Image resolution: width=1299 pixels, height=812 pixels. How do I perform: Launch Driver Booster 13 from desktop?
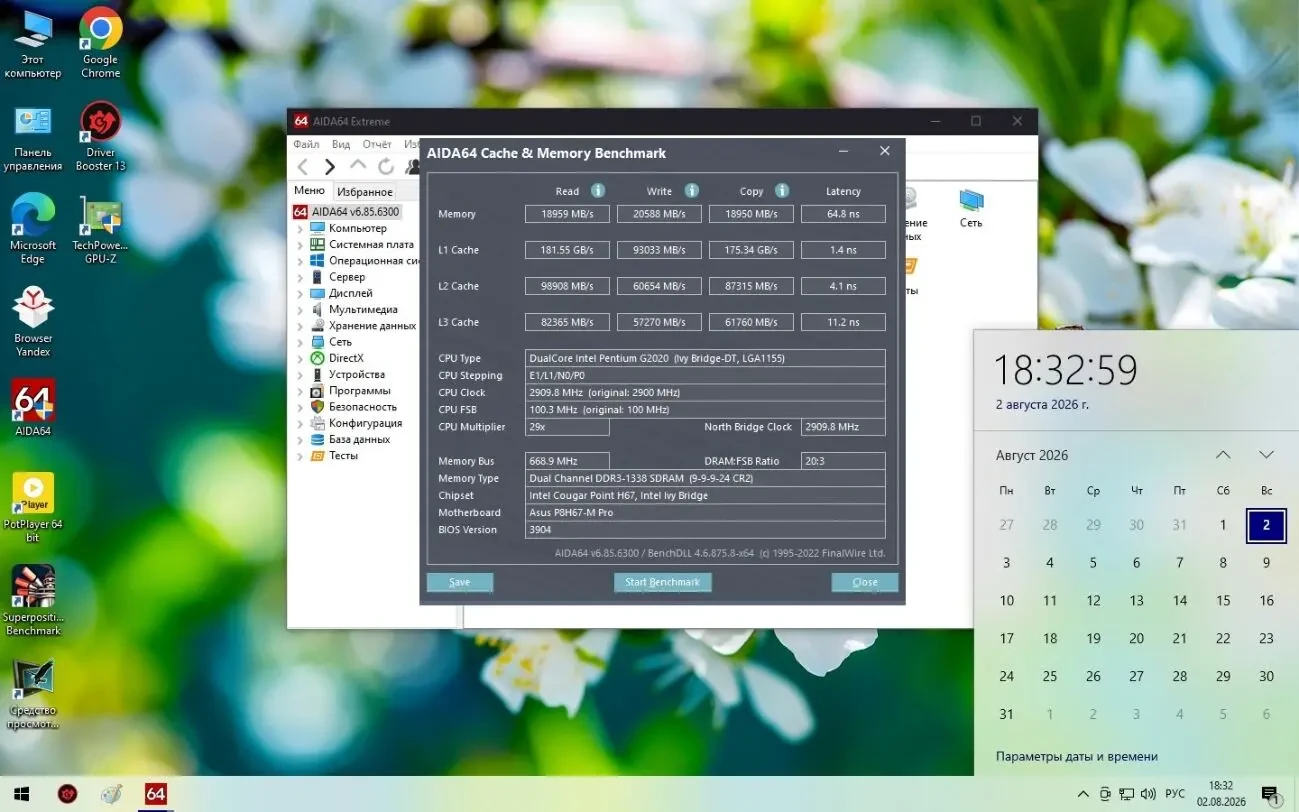coord(101,137)
